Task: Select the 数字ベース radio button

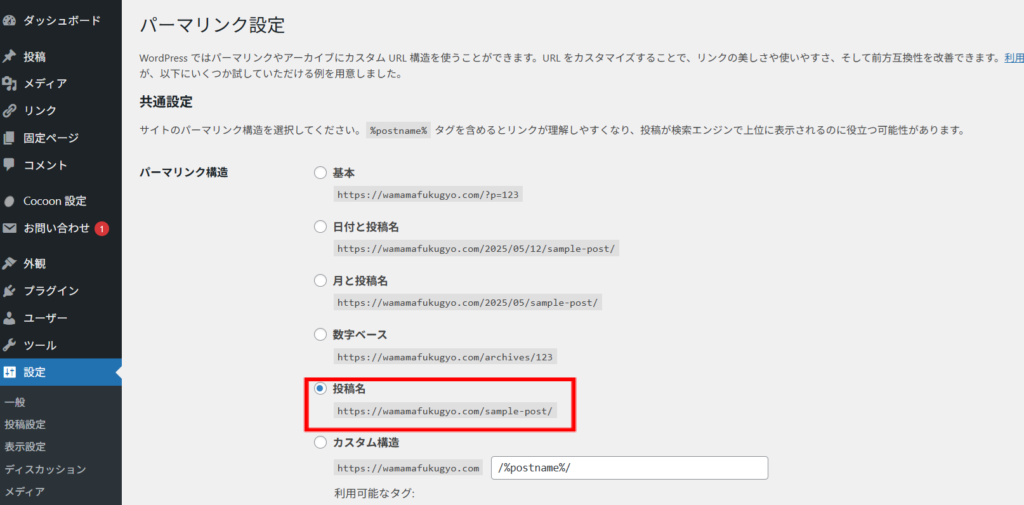Action: pos(320,334)
